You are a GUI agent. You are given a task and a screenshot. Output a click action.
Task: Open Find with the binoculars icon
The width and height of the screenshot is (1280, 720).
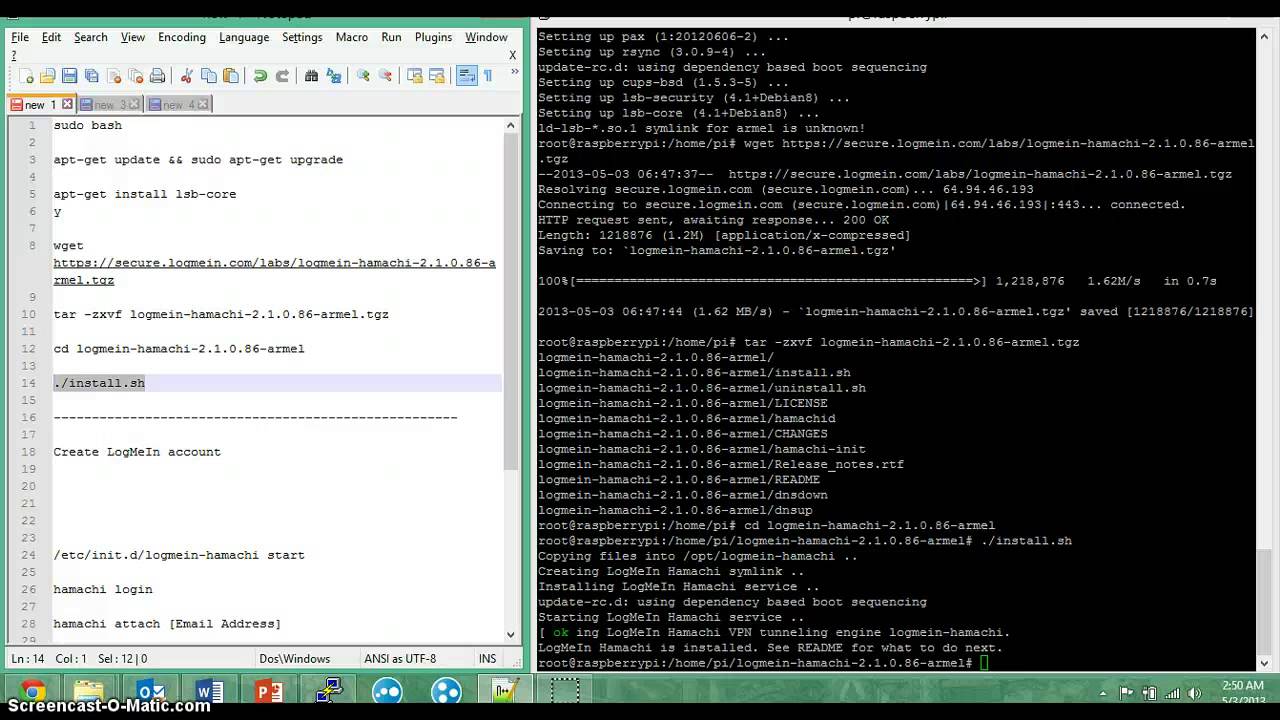pos(311,76)
